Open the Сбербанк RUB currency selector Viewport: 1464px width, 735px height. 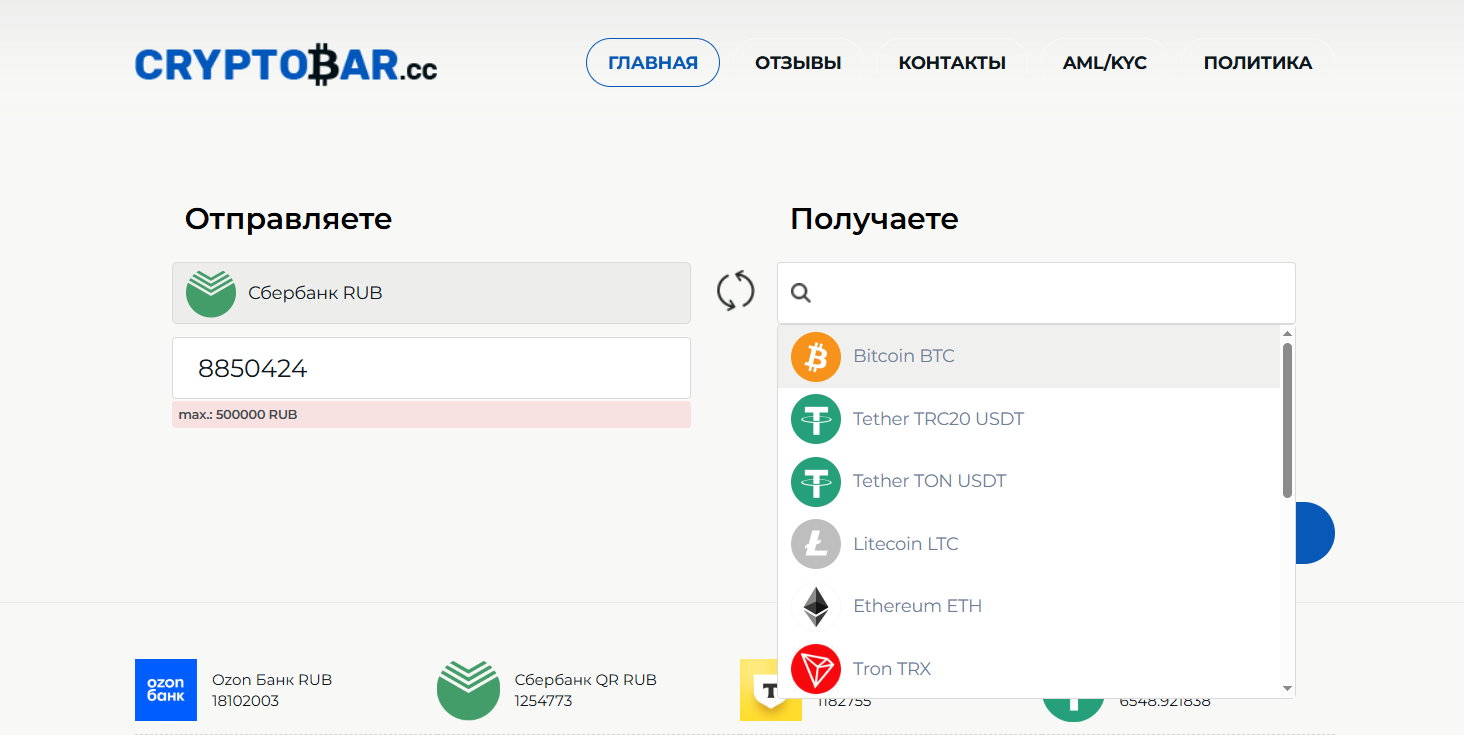pyautogui.click(x=431, y=292)
